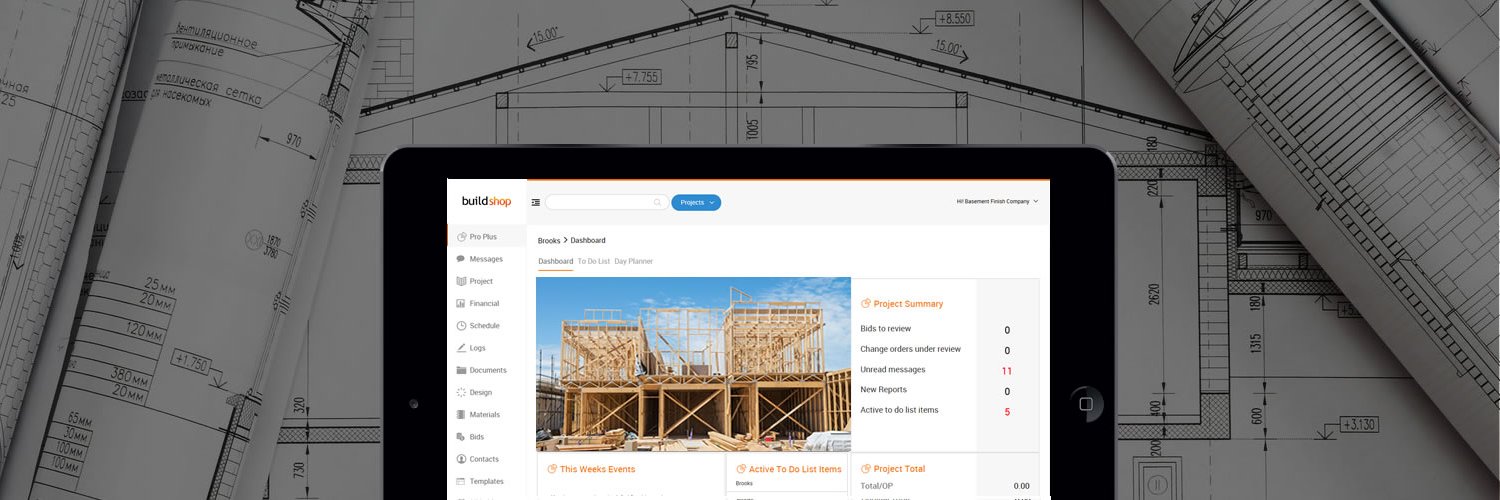The image size is (1500, 500).
Task: Click the Bids to review row label
Action: click(886, 329)
